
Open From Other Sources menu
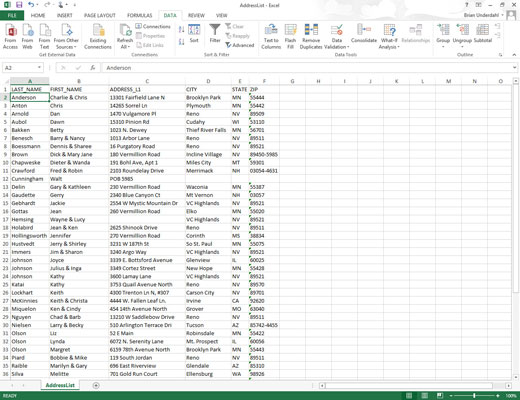[66, 36]
